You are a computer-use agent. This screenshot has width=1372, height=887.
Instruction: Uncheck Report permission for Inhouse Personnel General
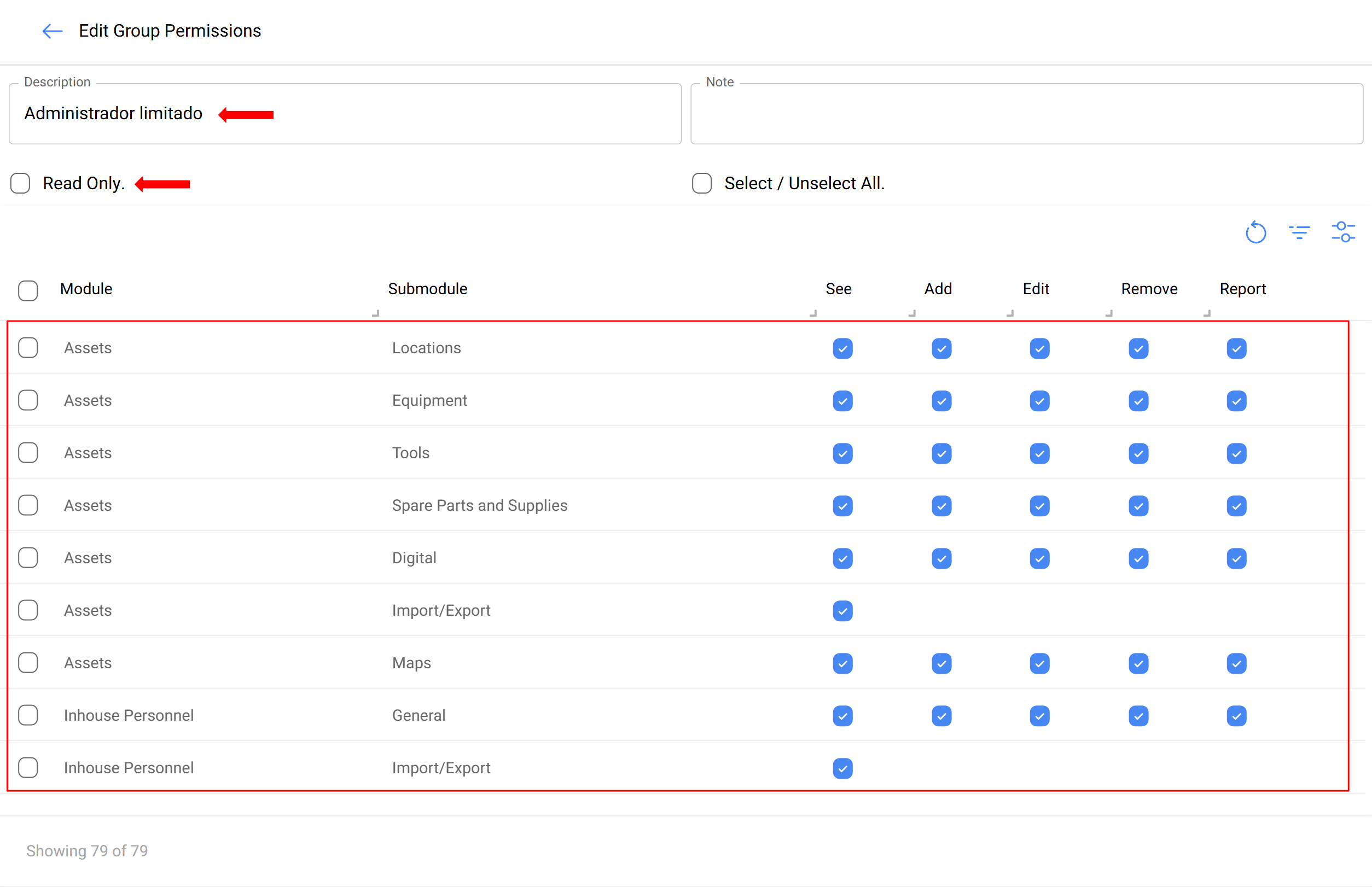click(1236, 716)
